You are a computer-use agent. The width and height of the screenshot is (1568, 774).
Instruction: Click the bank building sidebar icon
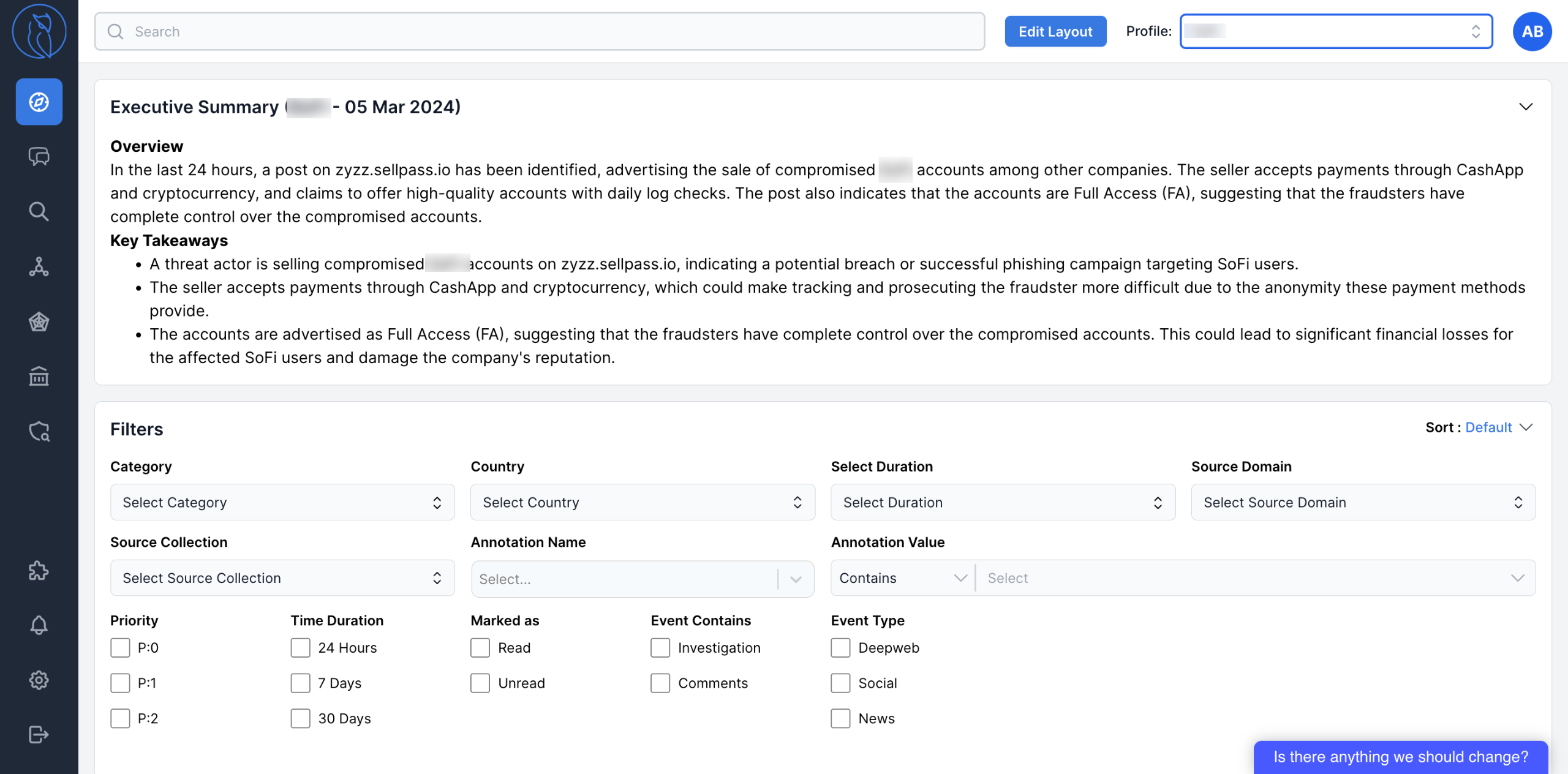point(39,376)
